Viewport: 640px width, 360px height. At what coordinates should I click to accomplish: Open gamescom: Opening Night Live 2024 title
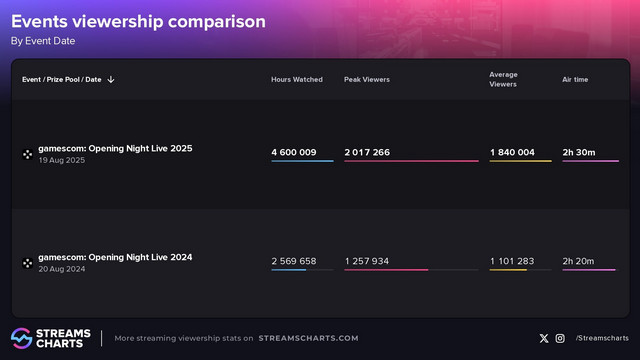point(115,258)
